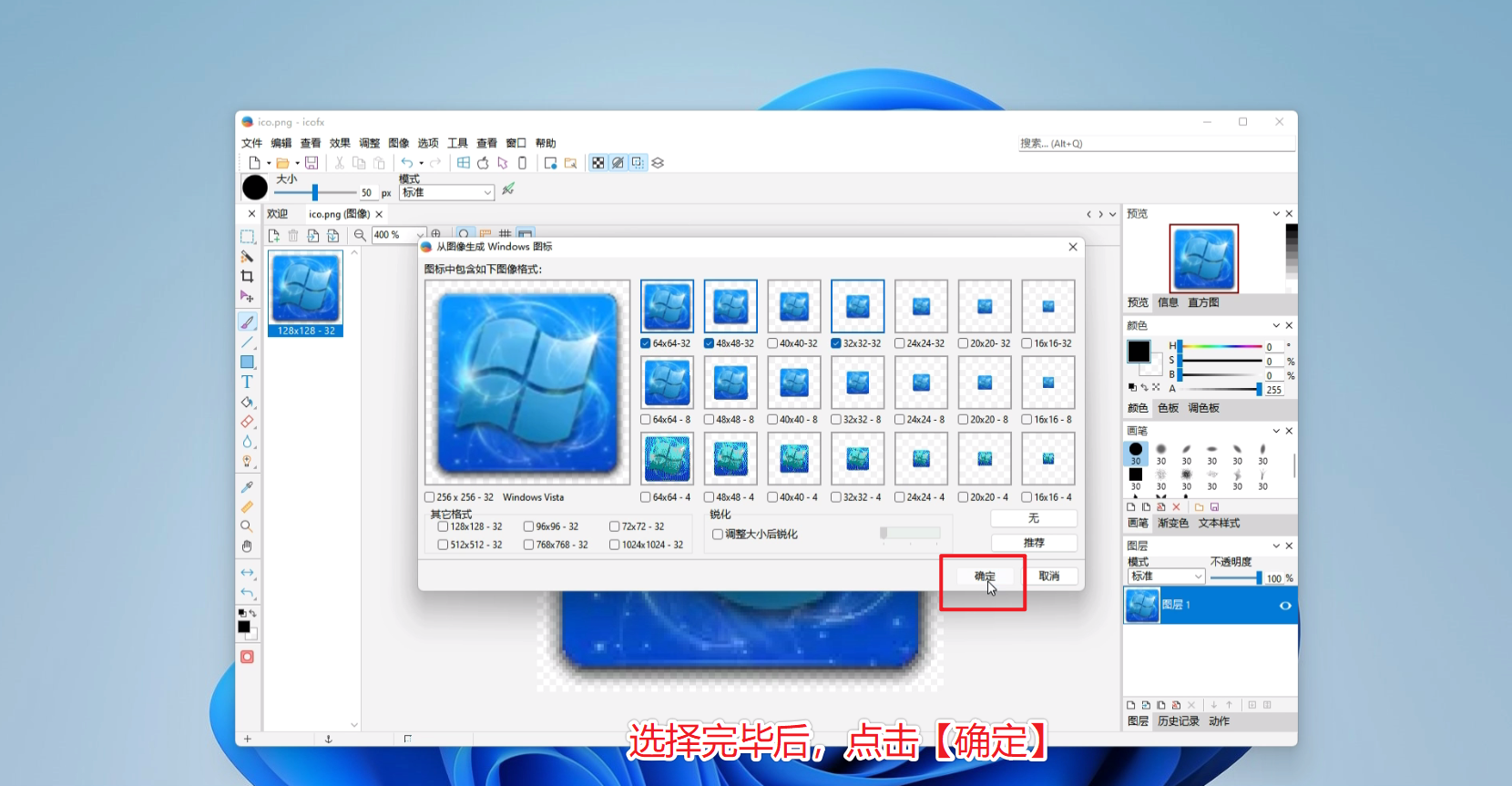The width and height of the screenshot is (1512, 786).
Task: Click the 确定 button in the dialog
Action: pyautogui.click(x=985, y=577)
